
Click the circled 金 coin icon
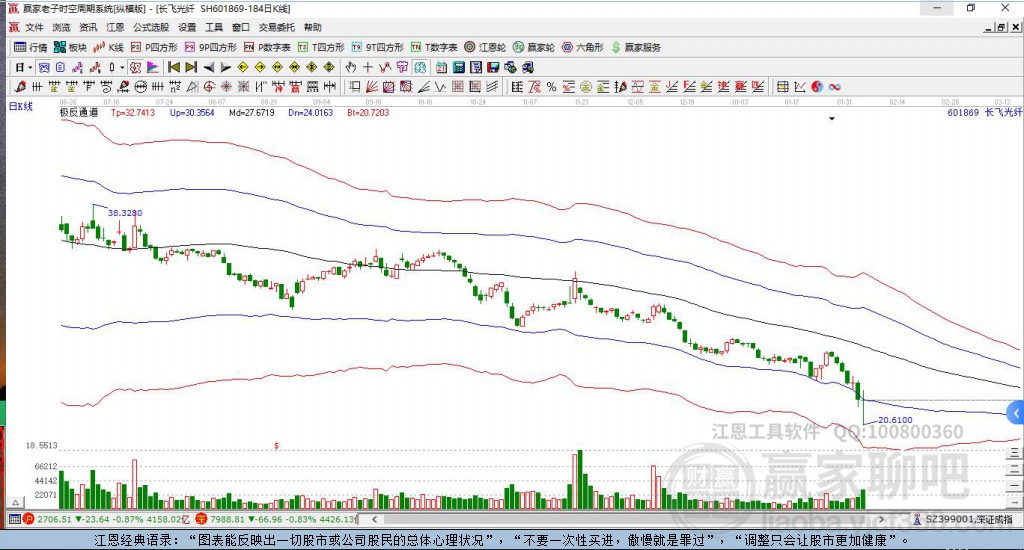(586, 86)
